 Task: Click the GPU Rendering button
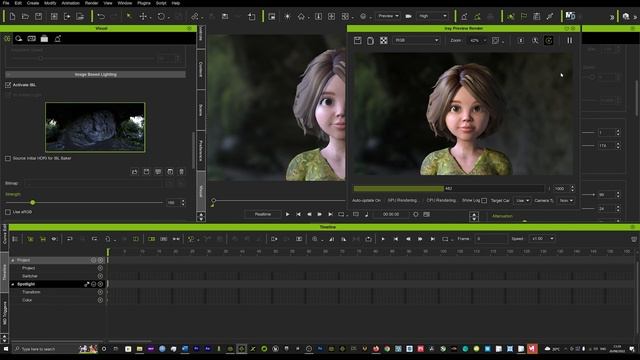click(x=402, y=200)
